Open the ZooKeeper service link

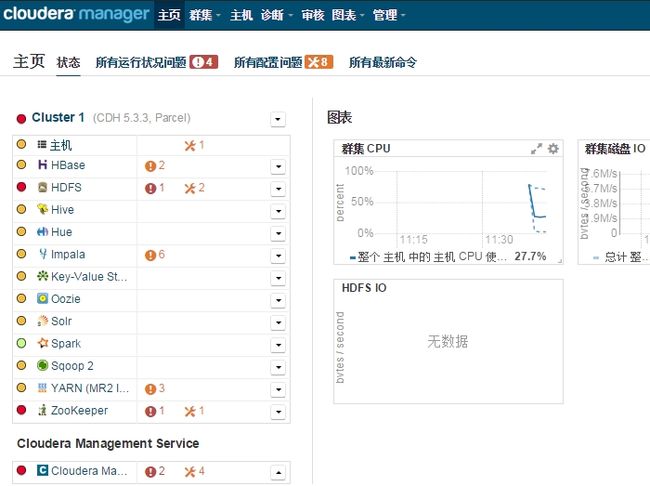[x=79, y=411]
